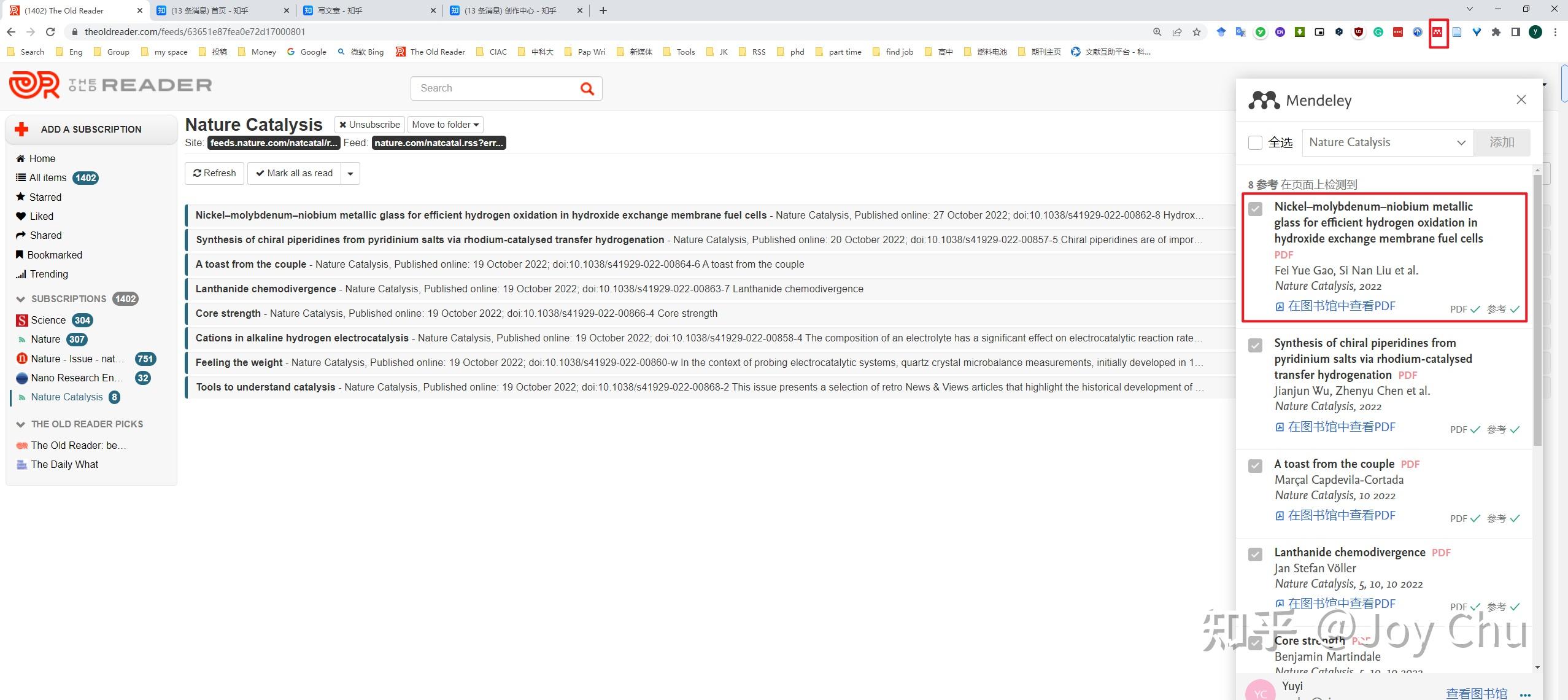Open the Nature Catalysis collection dropdown in Mendeley
This screenshot has height=700, width=1568.
tap(1387, 142)
